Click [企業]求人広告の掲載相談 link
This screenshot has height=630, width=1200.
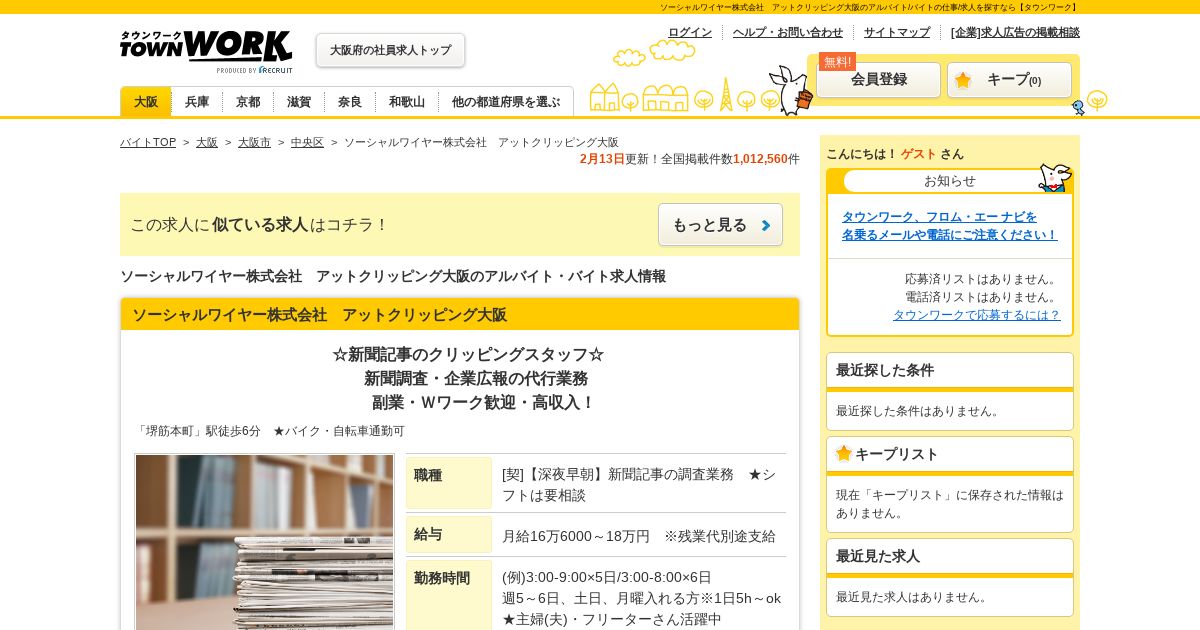pos(1015,32)
